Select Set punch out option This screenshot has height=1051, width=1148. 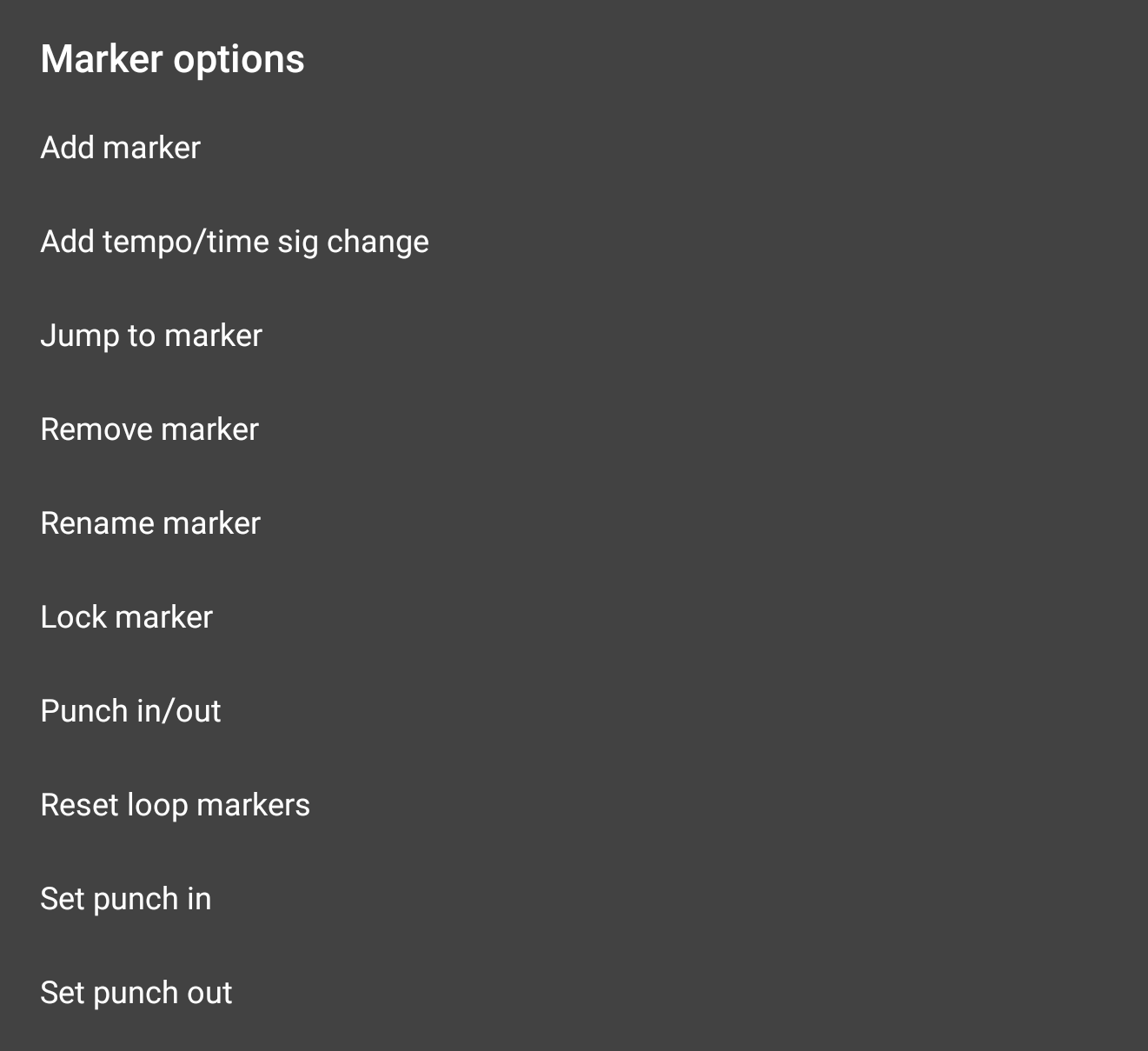pyautogui.click(x=136, y=993)
